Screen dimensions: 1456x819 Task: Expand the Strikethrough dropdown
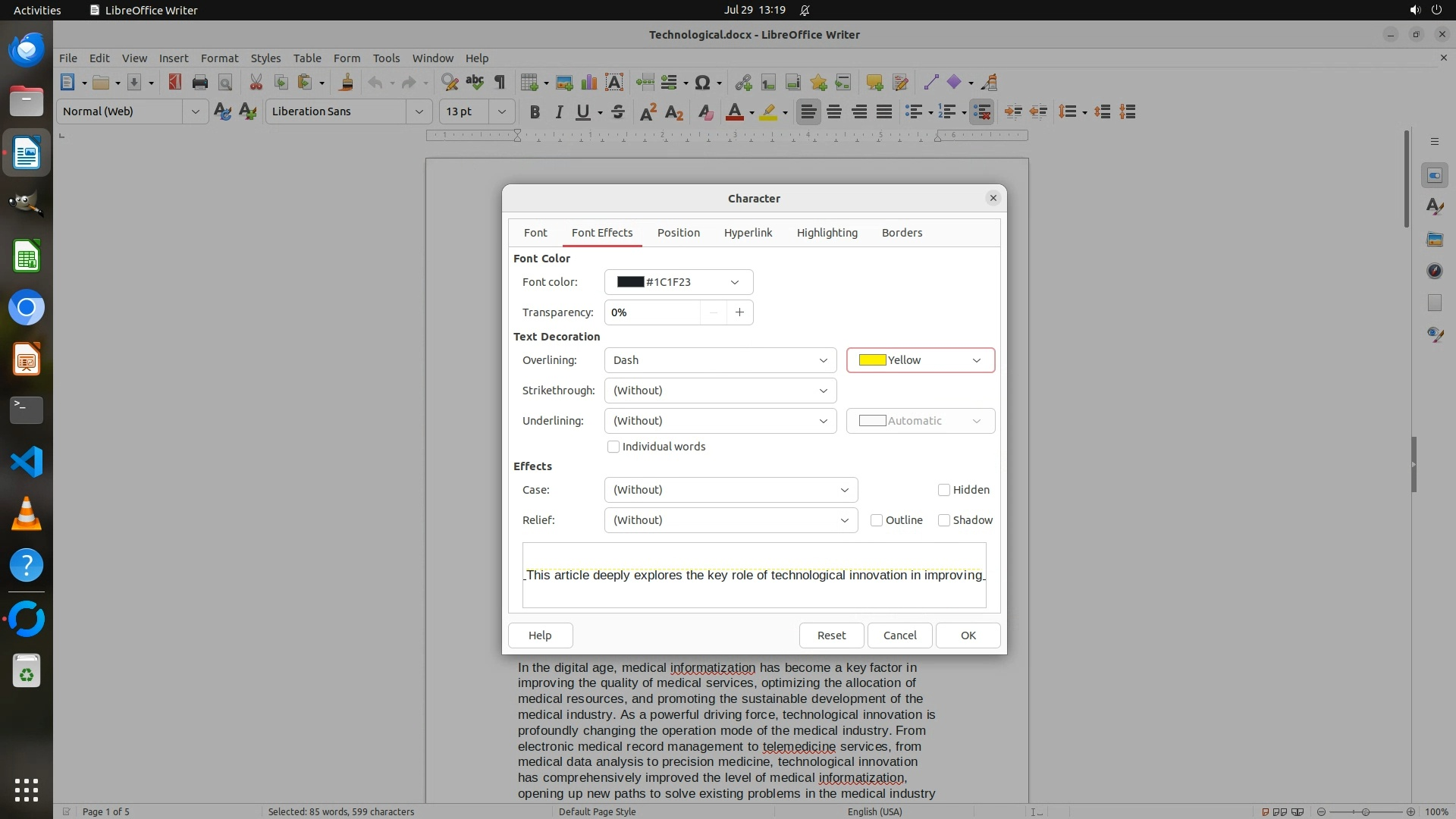click(720, 391)
